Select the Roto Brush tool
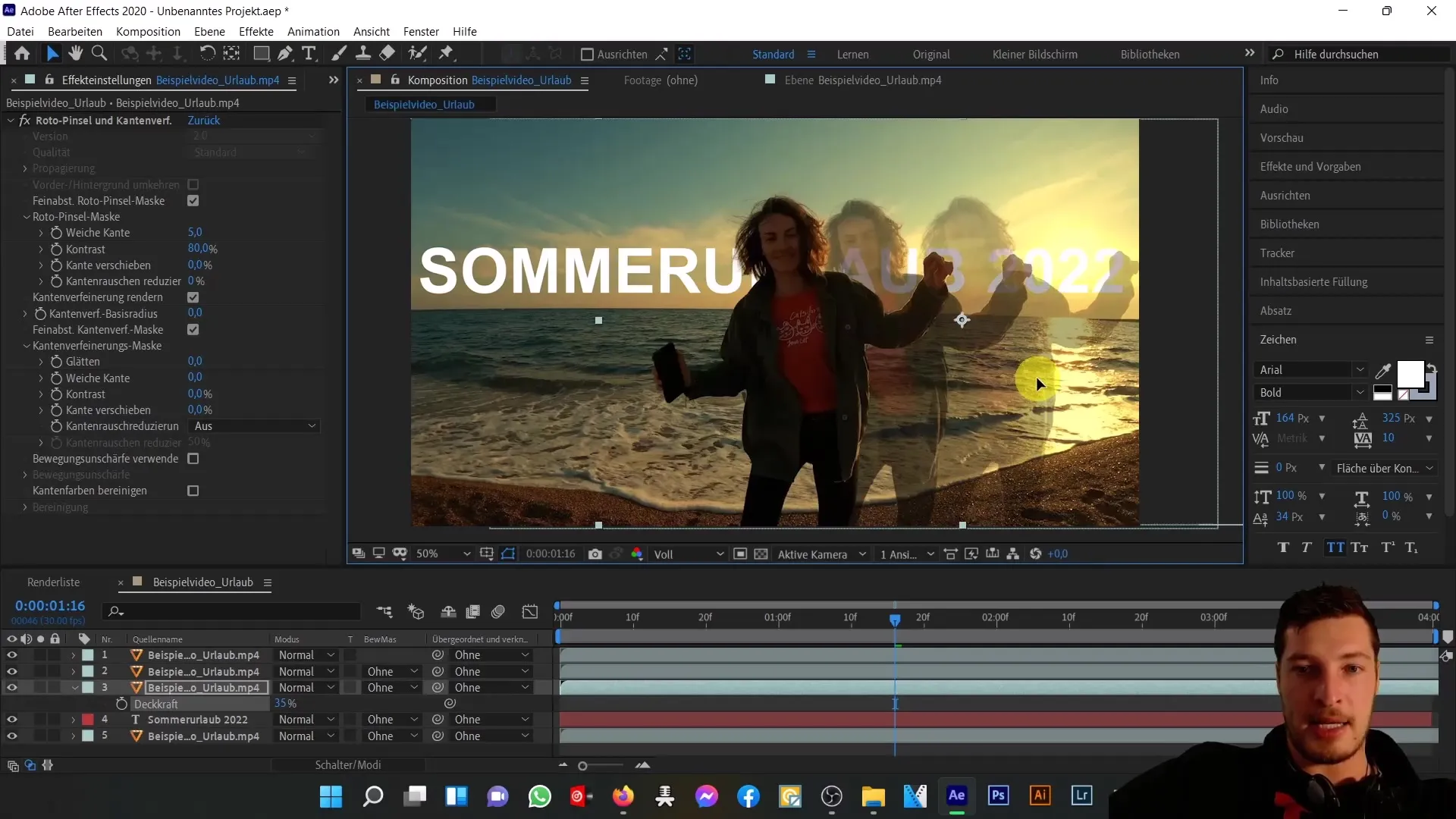Viewport: 1456px width, 819px height. pos(417,54)
